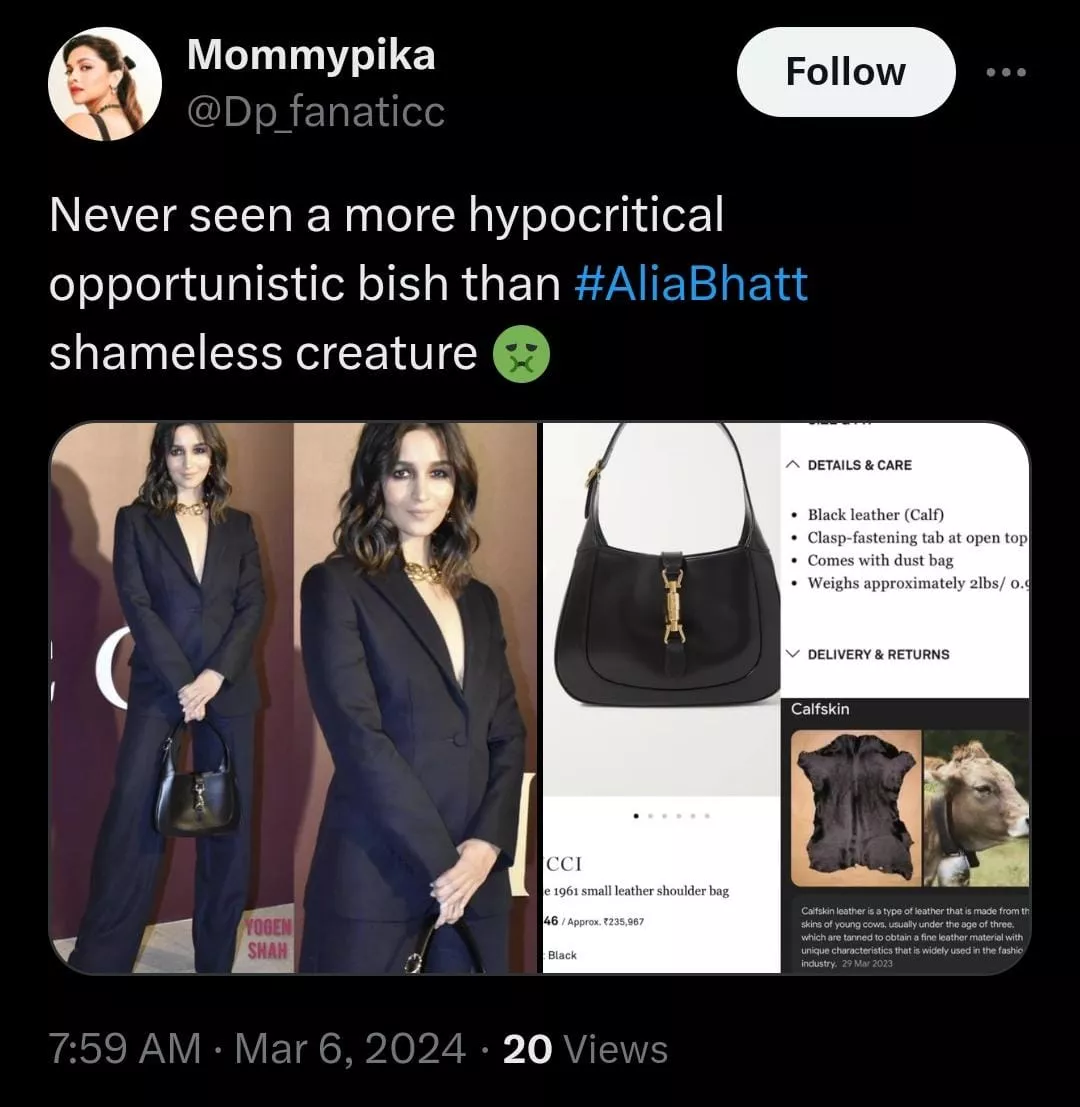Viewport: 1080px width, 1107px height.
Task: Open the three-dot more options menu
Action: 1006,72
